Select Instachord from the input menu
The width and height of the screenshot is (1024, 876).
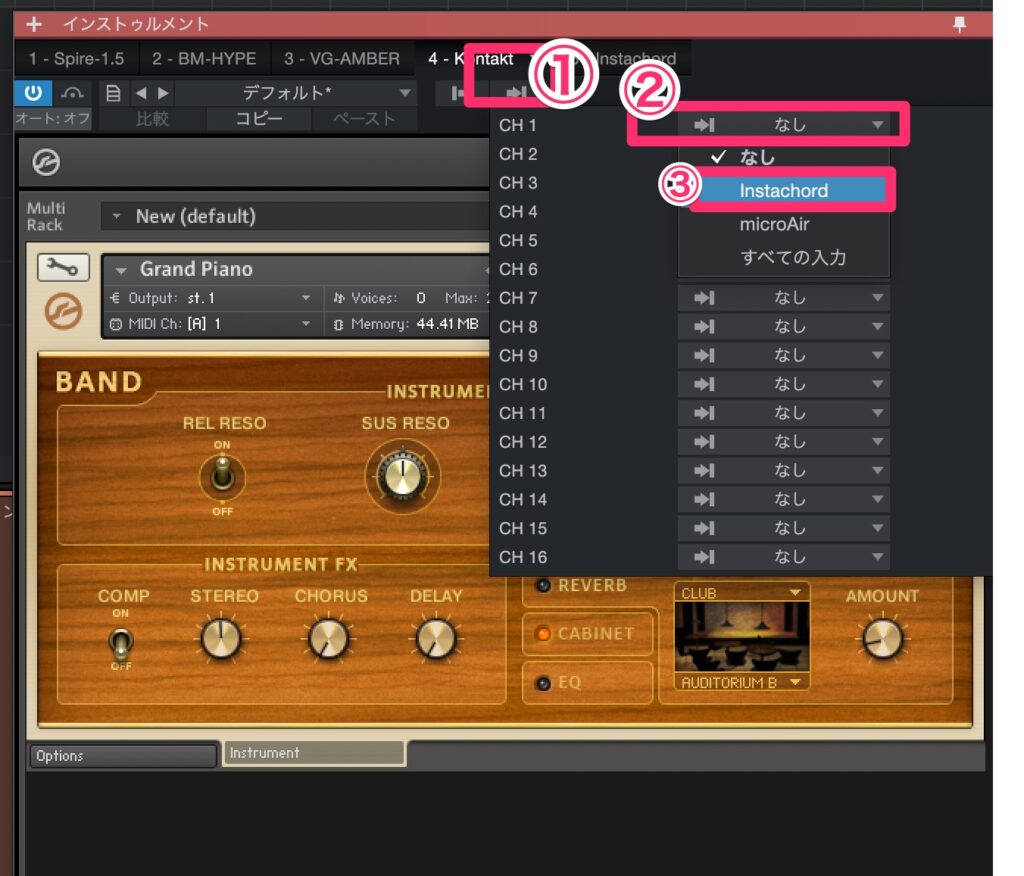pyautogui.click(x=784, y=190)
